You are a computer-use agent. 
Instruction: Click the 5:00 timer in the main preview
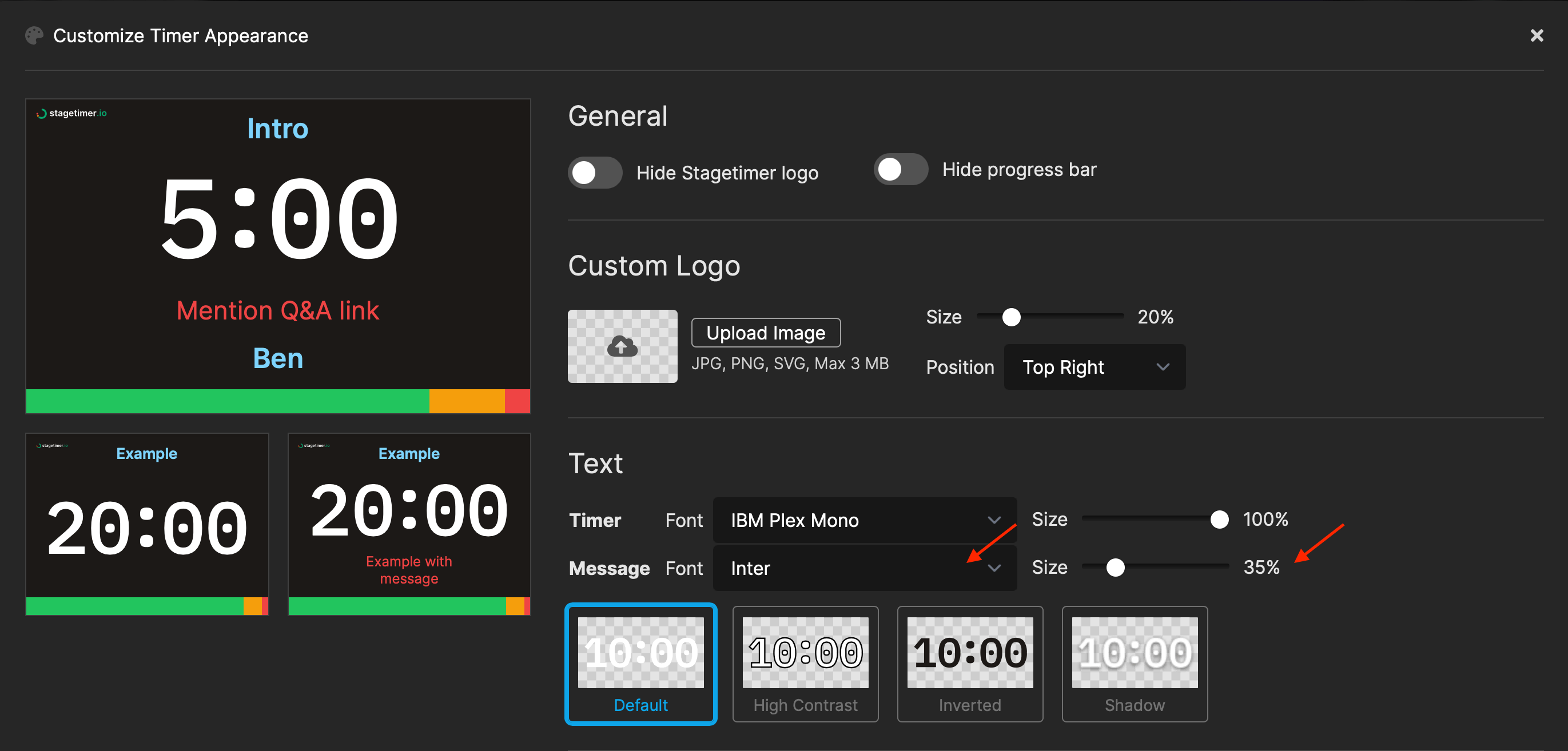tap(280, 218)
